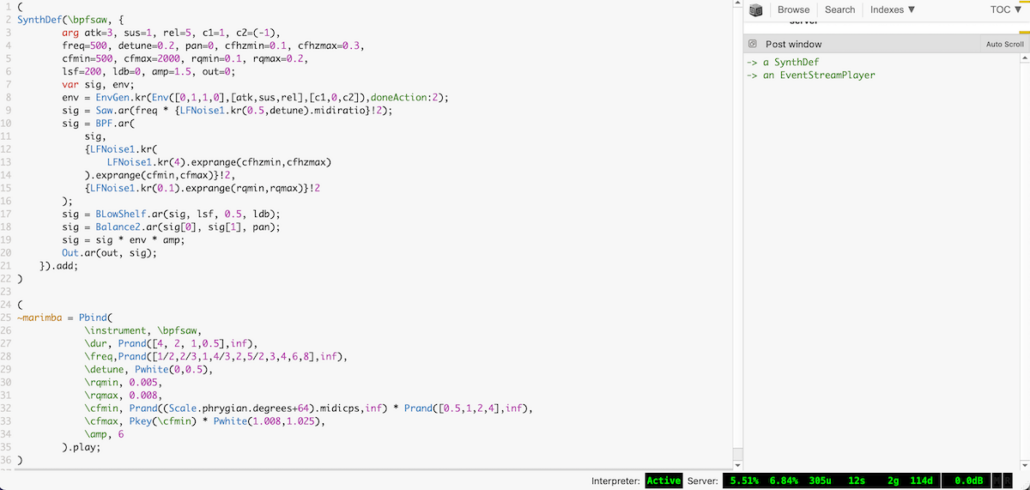Click the 'Server:' status bar label

[702, 481]
